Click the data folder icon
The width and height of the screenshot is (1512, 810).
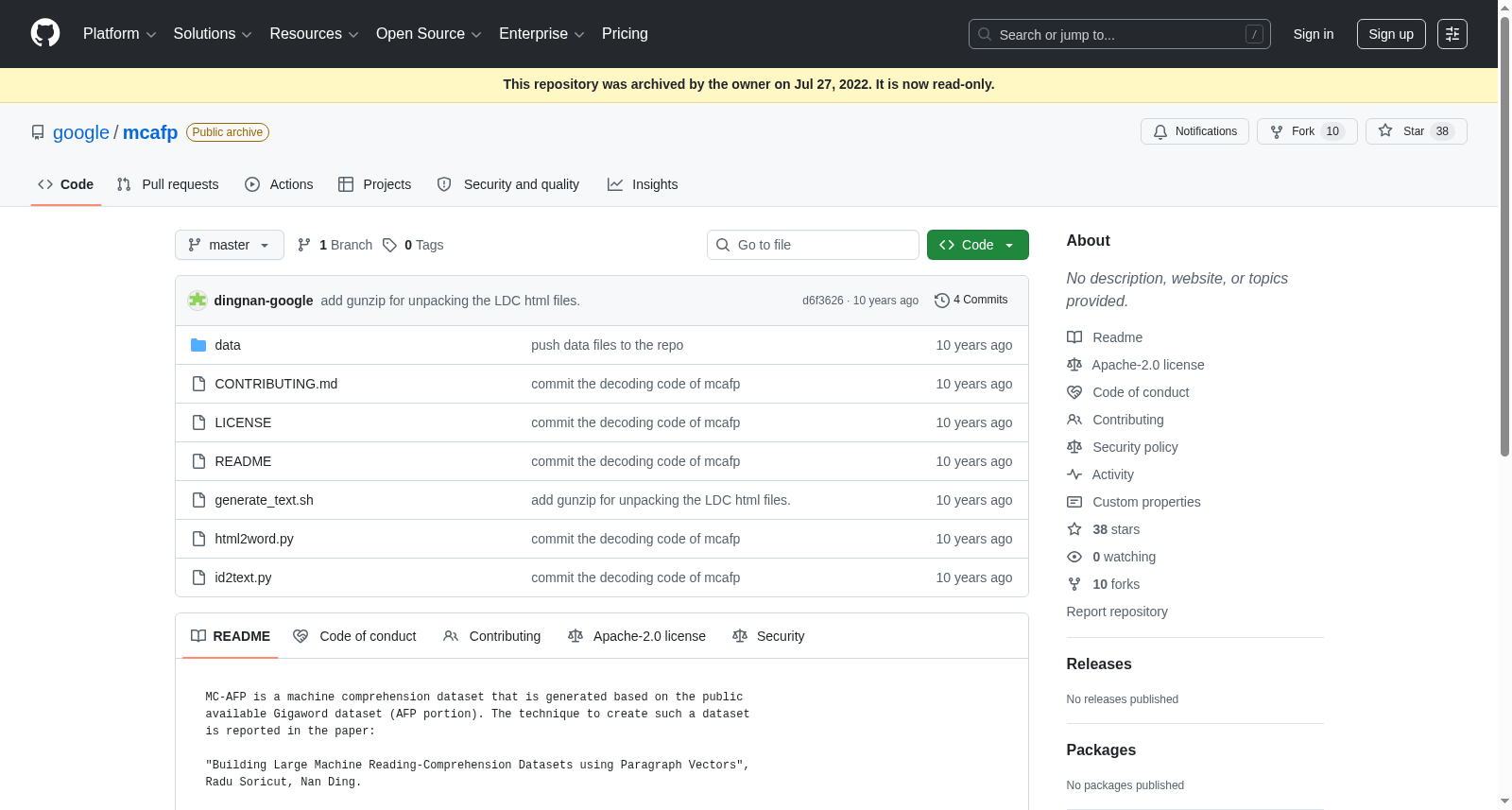[198, 345]
